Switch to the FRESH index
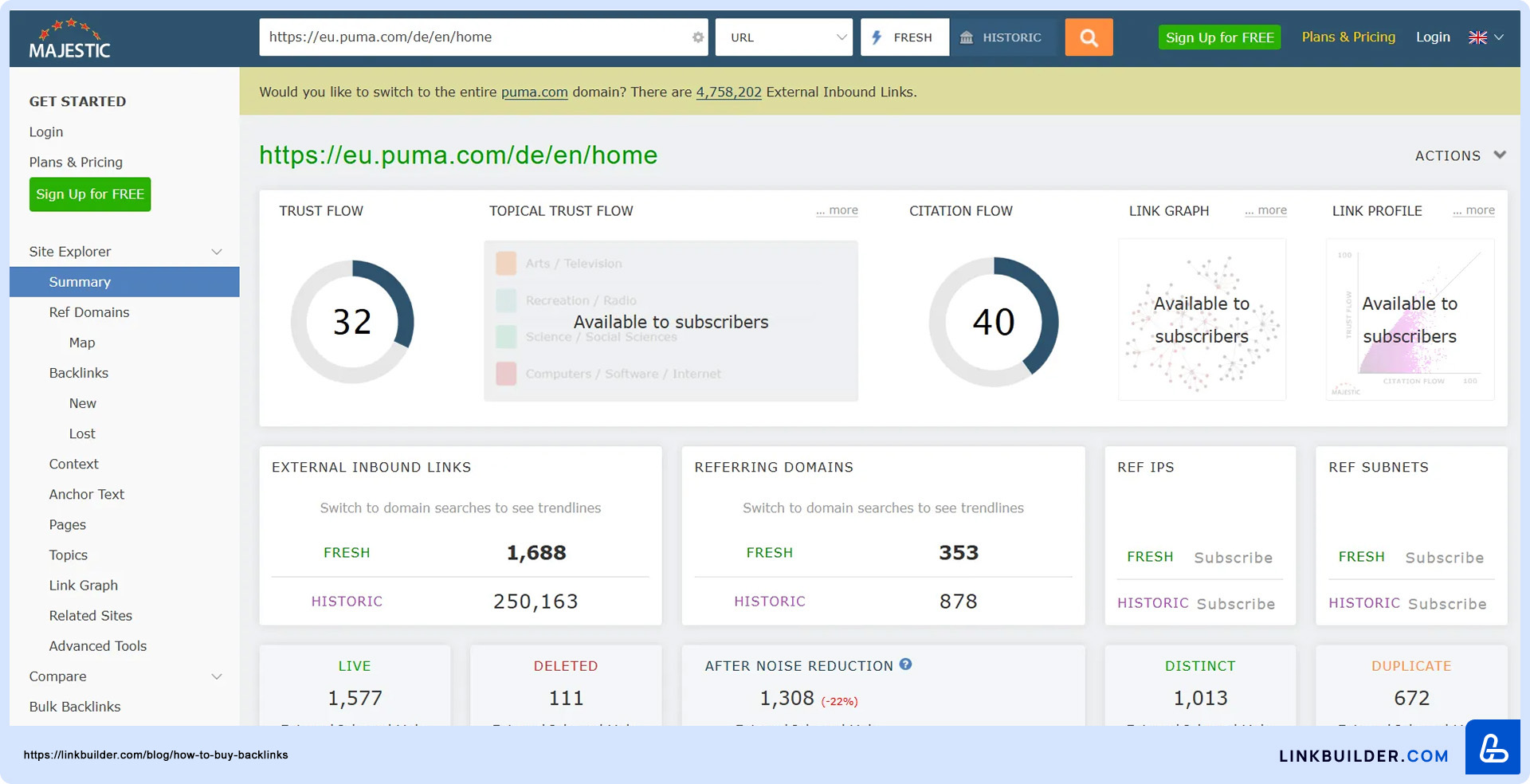This screenshot has width=1530, height=784. 904,37
